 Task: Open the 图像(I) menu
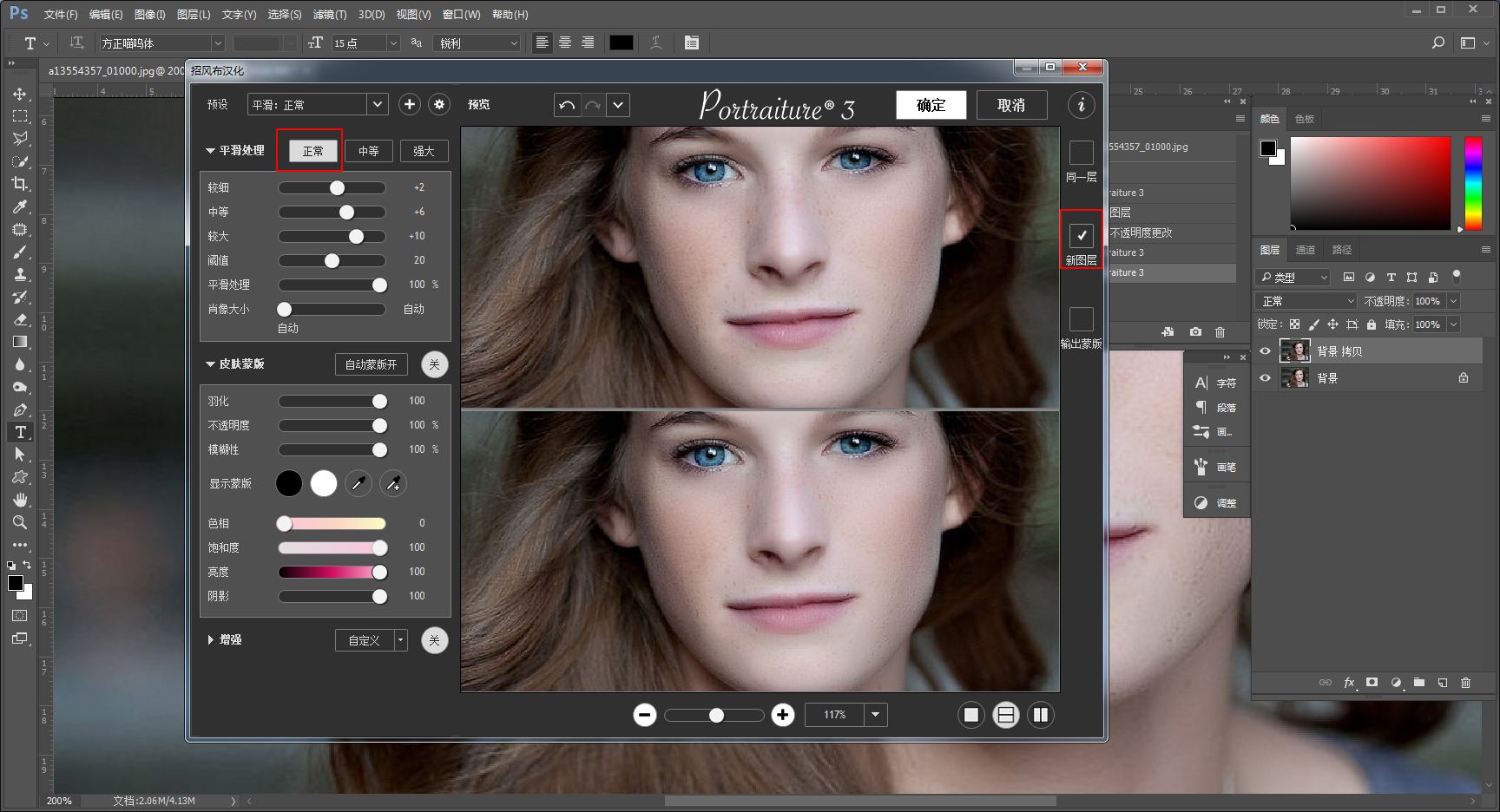pyautogui.click(x=150, y=15)
